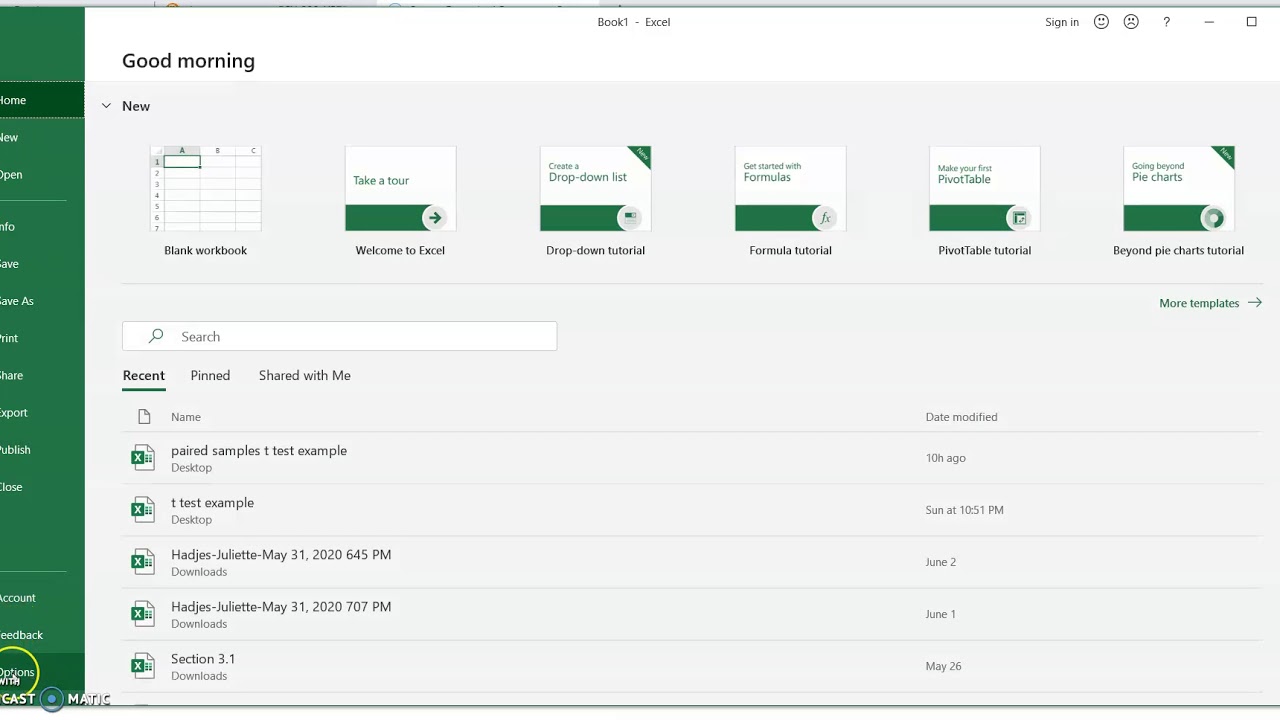Image resolution: width=1280 pixels, height=720 pixels.
Task: Open Hadjes-Juliette-May 31, 2020 645 PM file
Action: coord(281,555)
